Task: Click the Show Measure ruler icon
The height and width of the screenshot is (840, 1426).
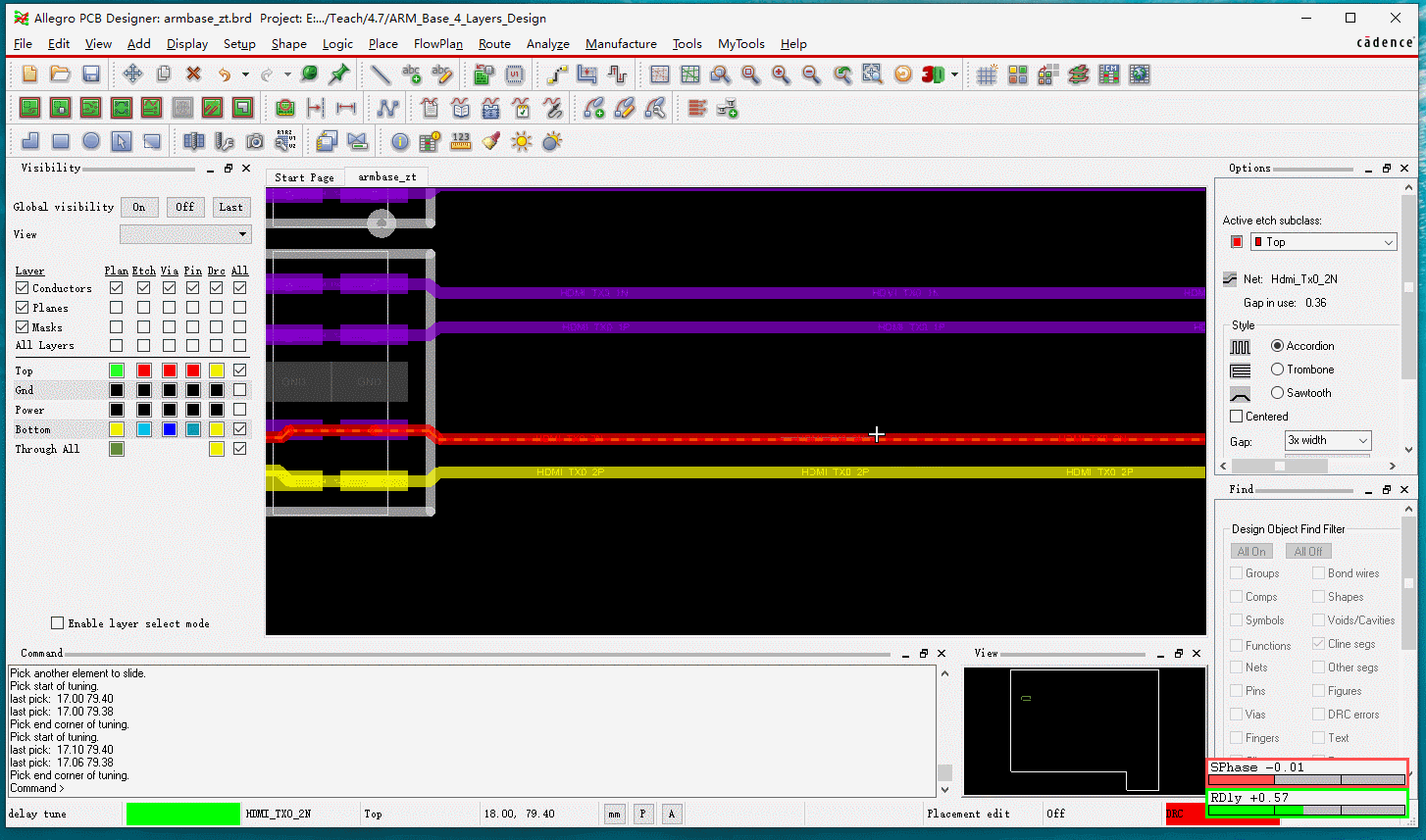Action: pos(461,142)
